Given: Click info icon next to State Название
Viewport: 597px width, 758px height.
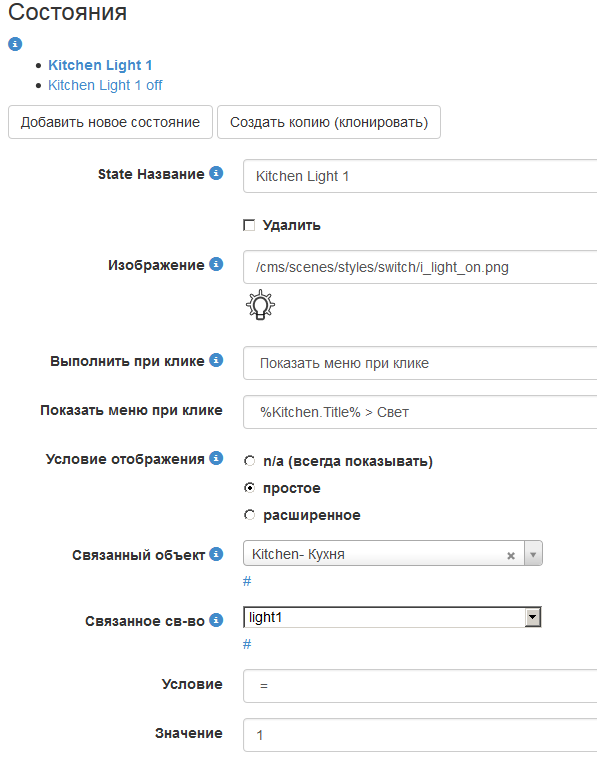Looking at the screenshot, I should 216,173.
